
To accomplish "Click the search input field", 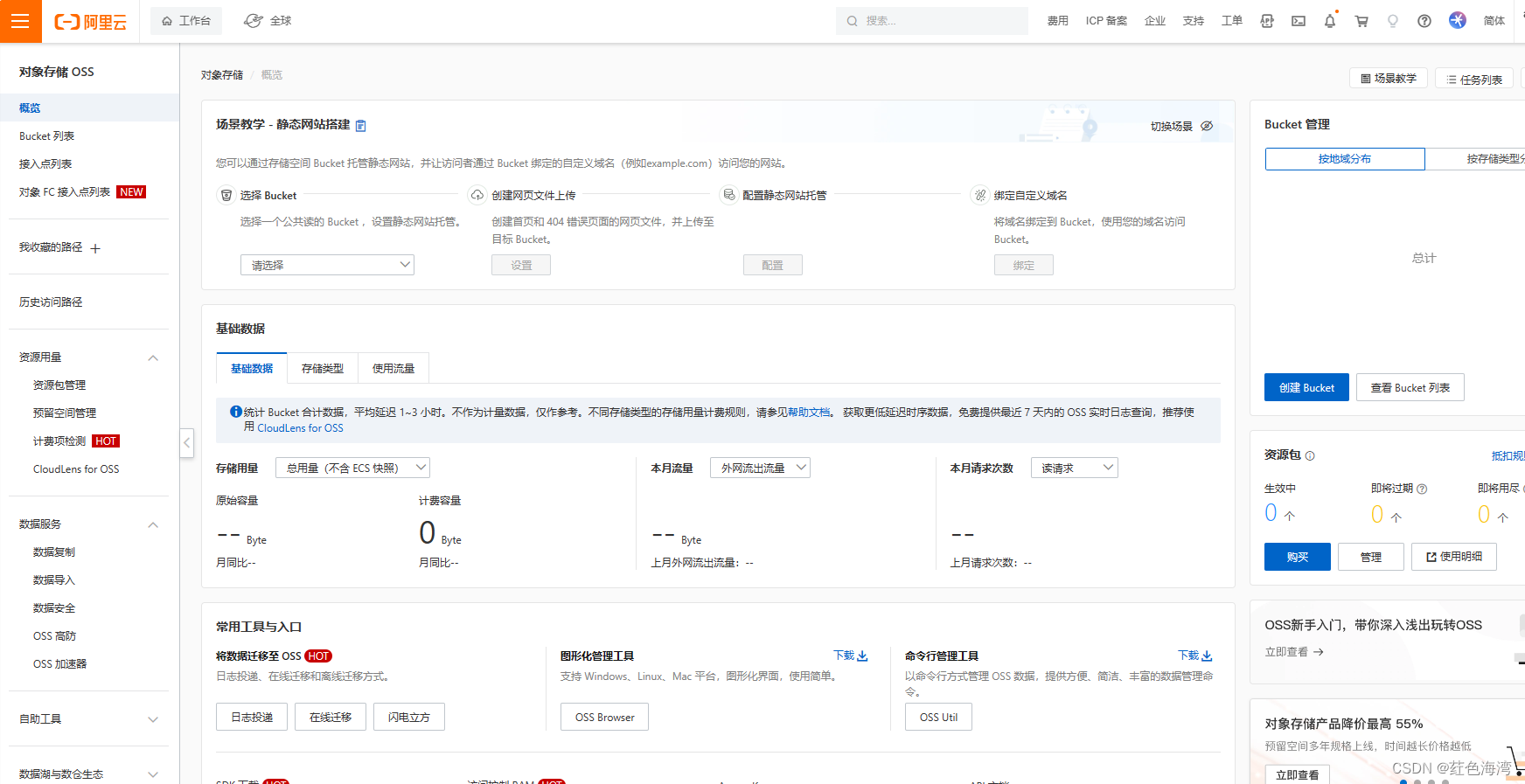I will click(x=932, y=21).
